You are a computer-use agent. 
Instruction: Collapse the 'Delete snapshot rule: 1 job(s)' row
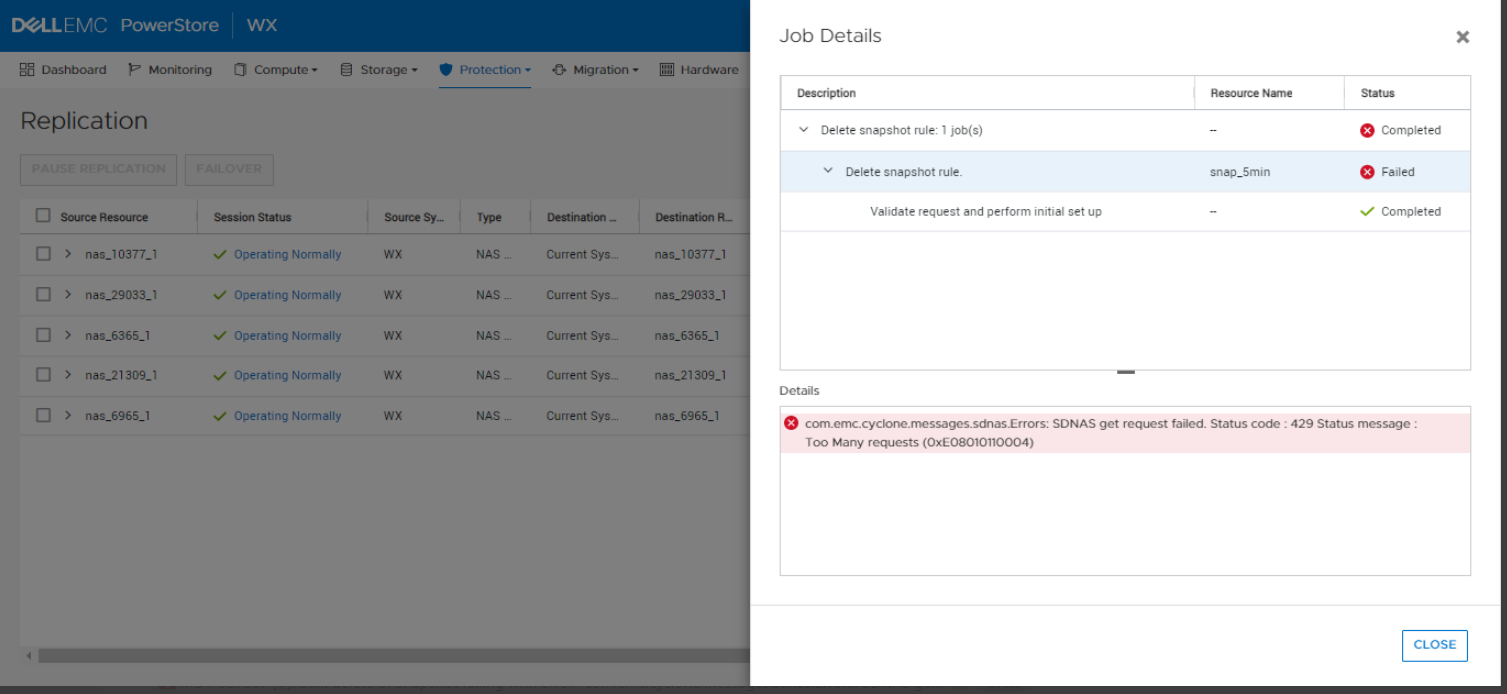pos(804,130)
